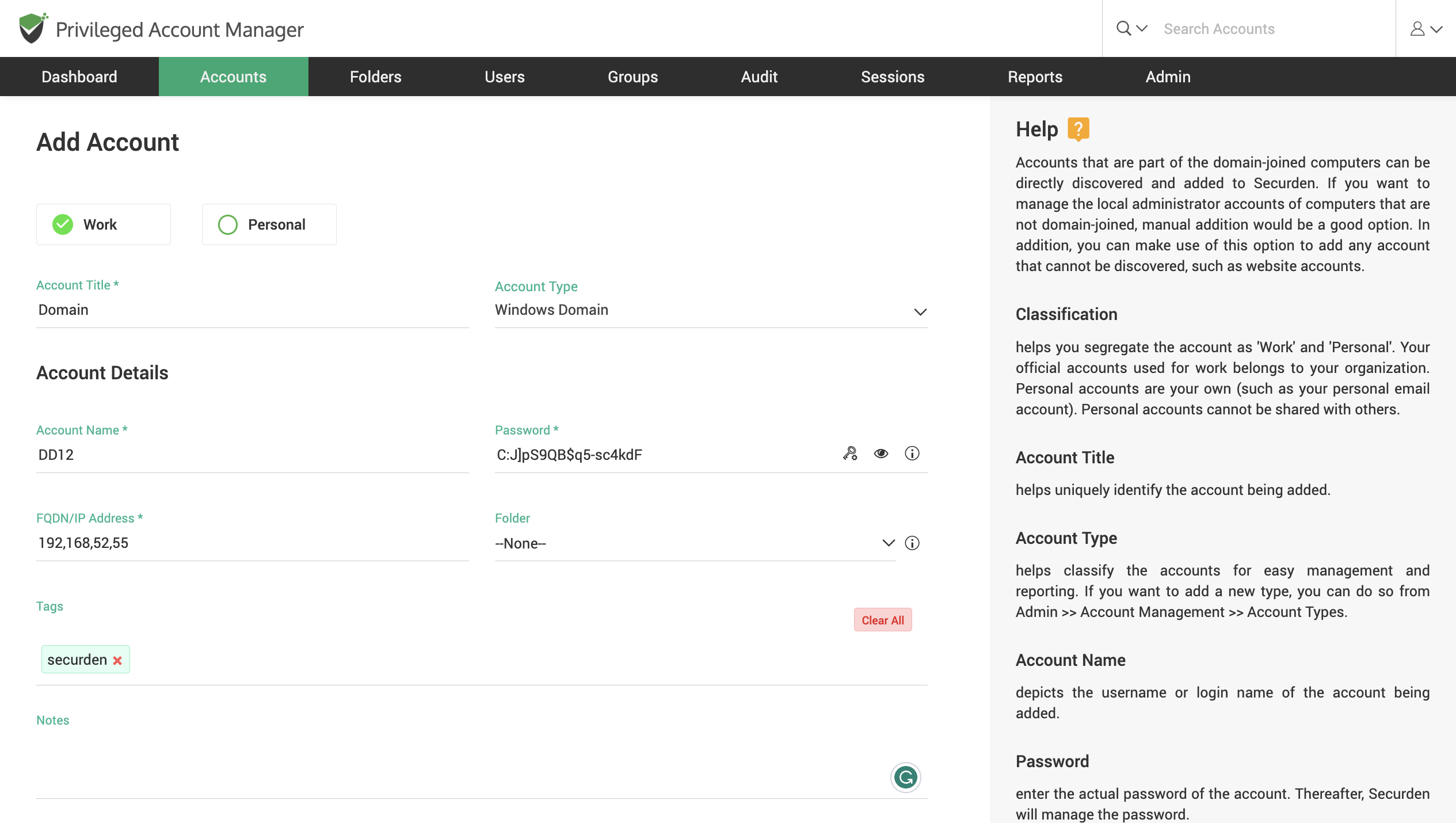Open the Audit tab

(x=760, y=77)
